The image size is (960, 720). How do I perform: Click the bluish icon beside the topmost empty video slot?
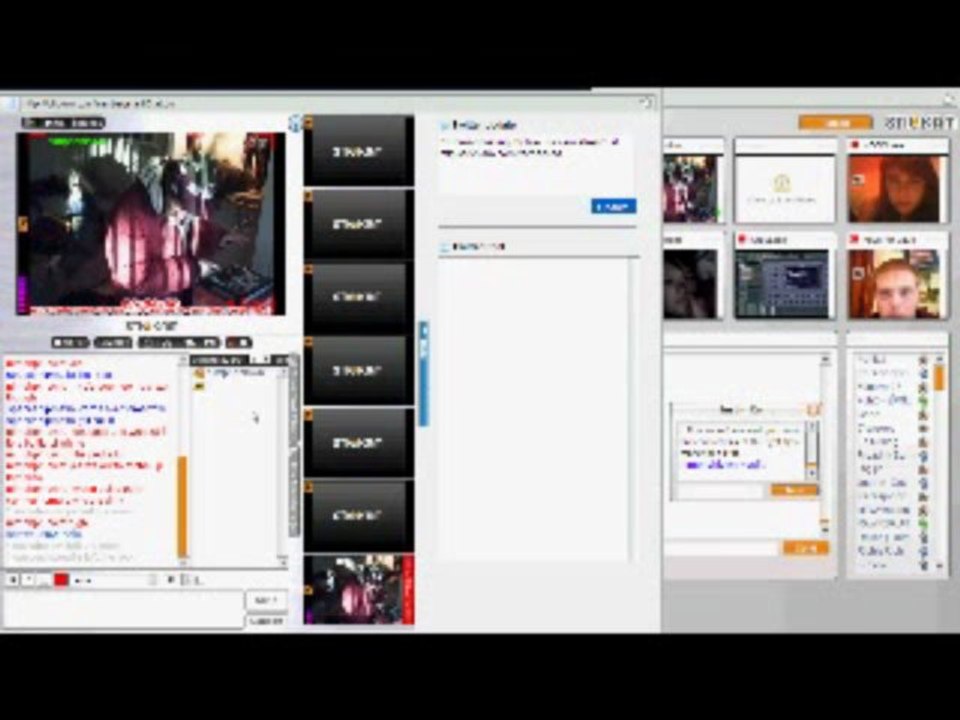296,124
